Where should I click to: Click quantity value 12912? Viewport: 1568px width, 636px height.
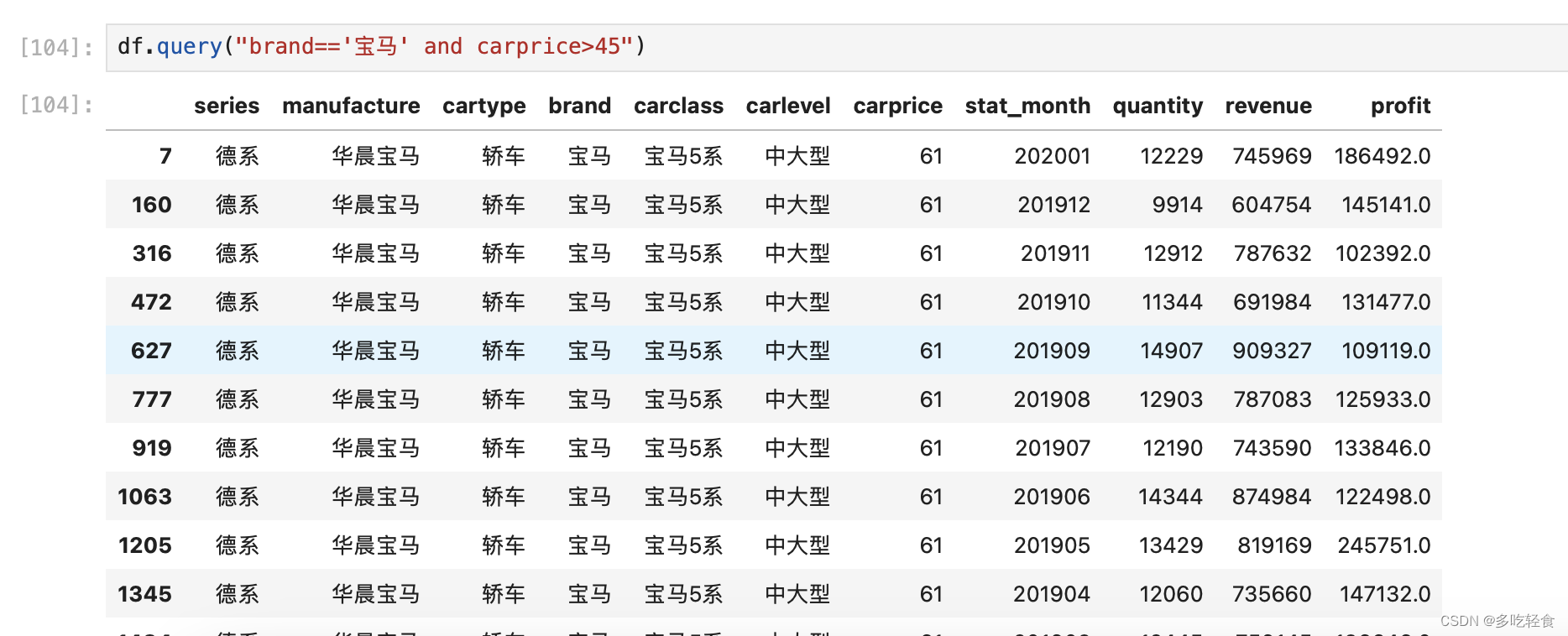click(x=1173, y=253)
